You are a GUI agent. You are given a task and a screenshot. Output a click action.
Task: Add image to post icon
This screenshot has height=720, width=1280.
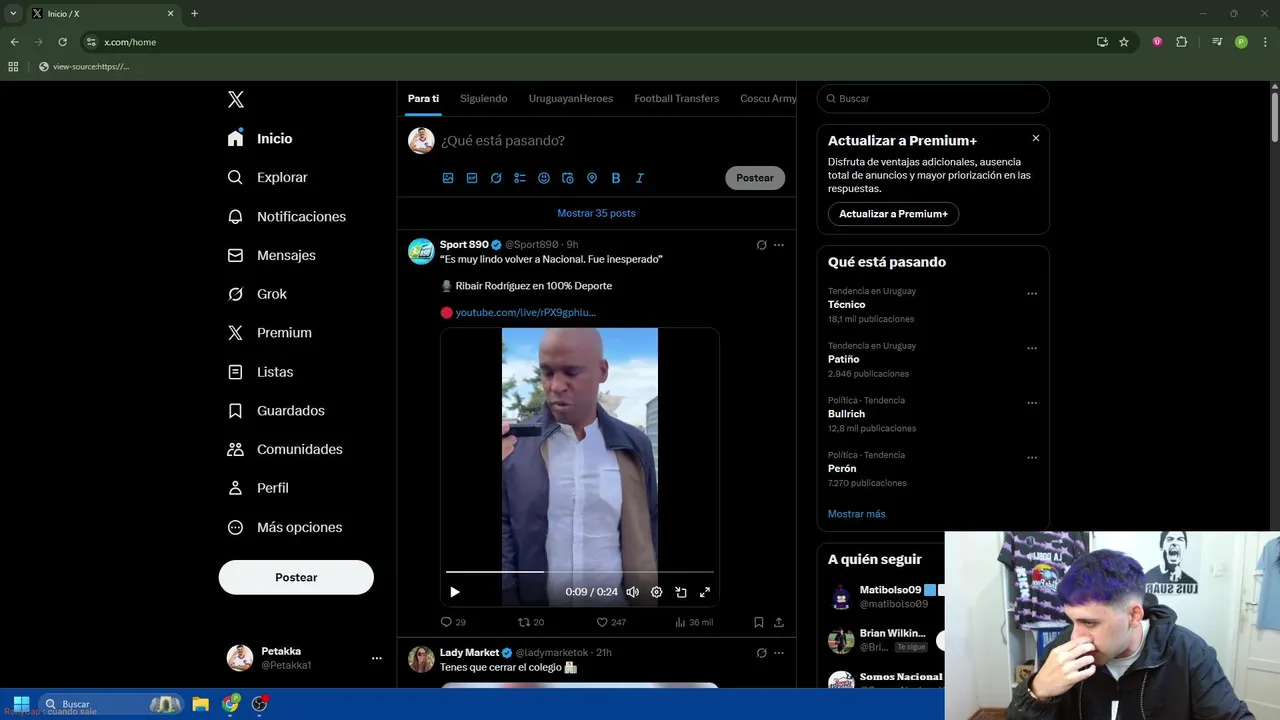[x=448, y=178]
